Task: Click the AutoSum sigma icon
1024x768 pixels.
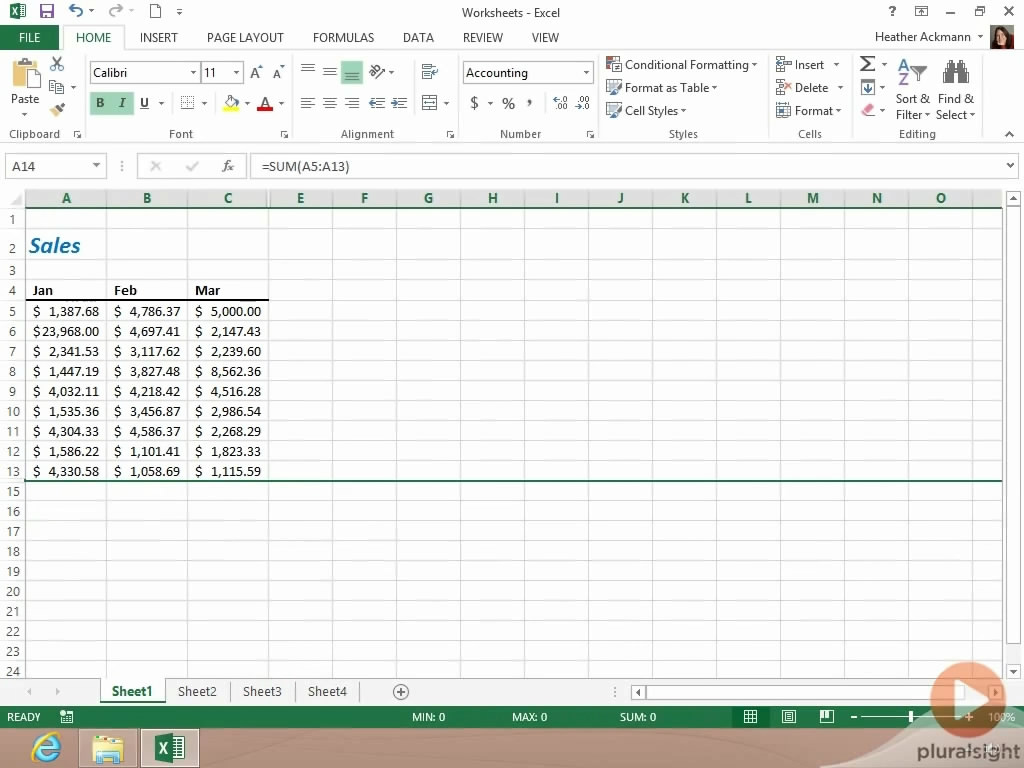Action: [867, 64]
